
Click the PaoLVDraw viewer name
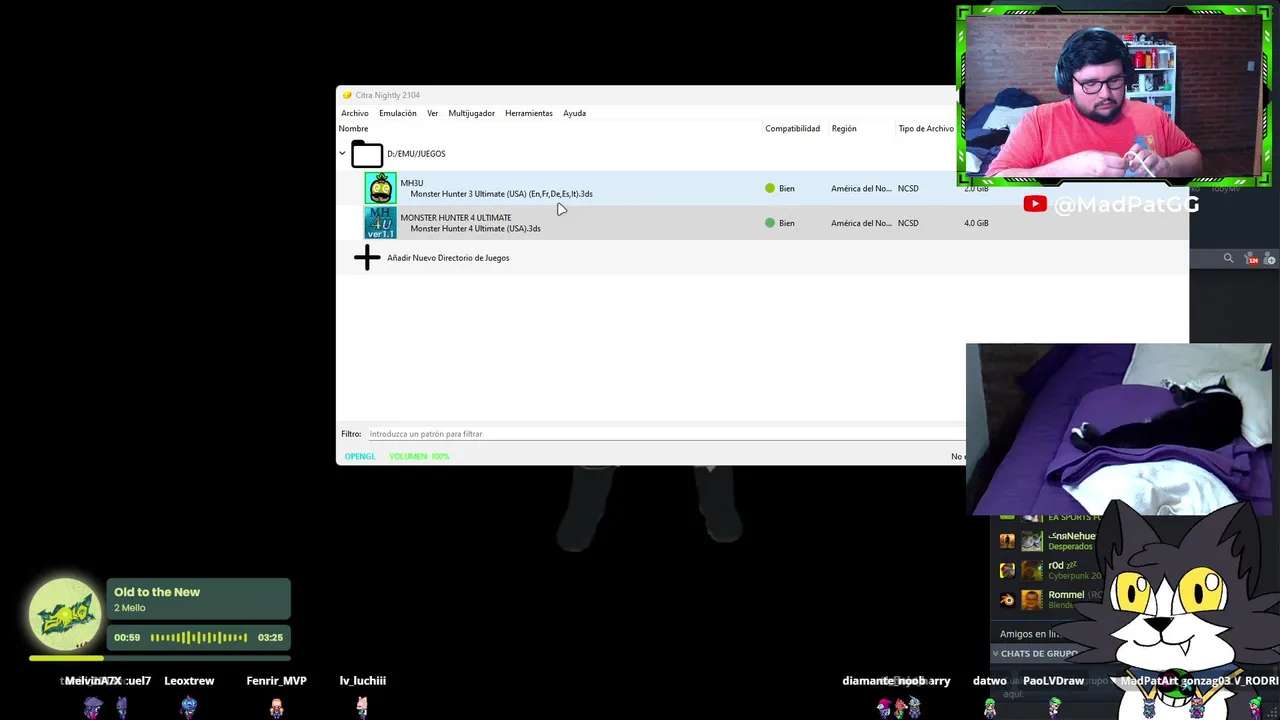click(x=1053, y=681)
